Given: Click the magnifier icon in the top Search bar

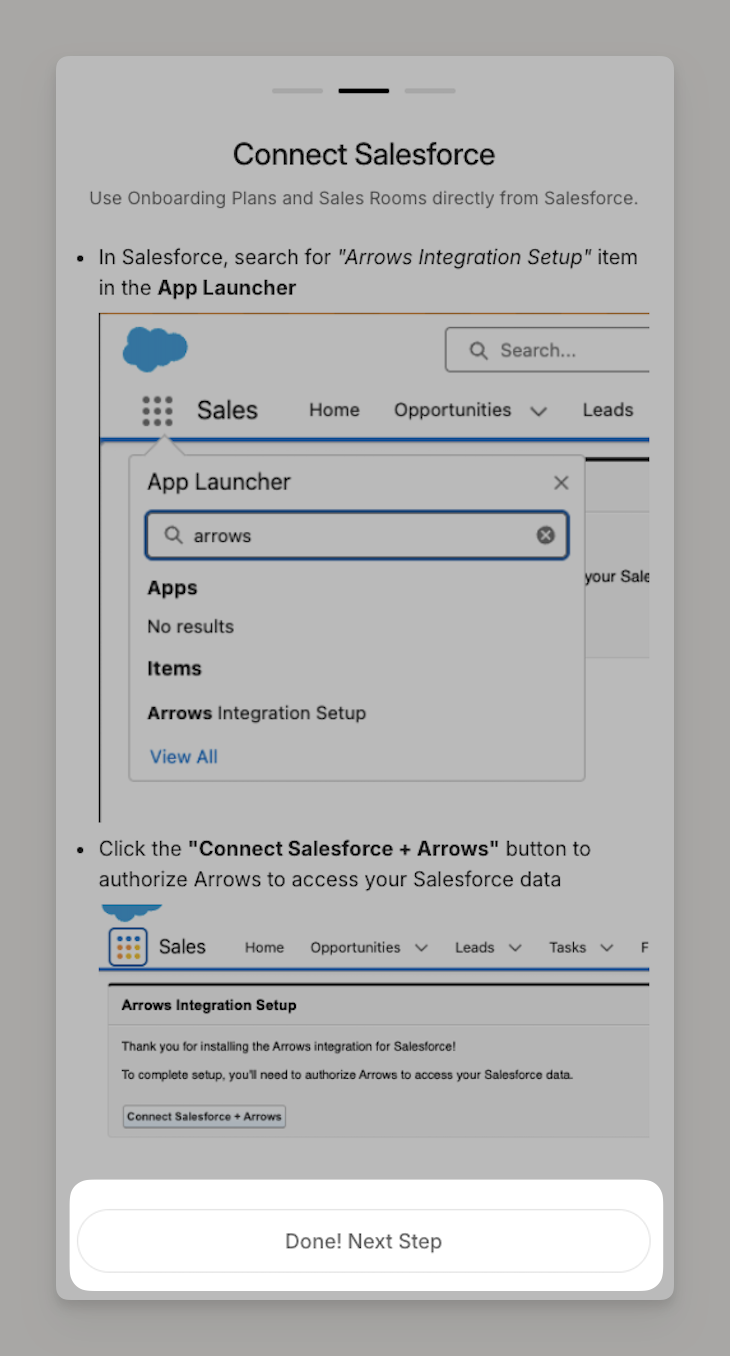Looking at the screenshot, I should [479, 350].
